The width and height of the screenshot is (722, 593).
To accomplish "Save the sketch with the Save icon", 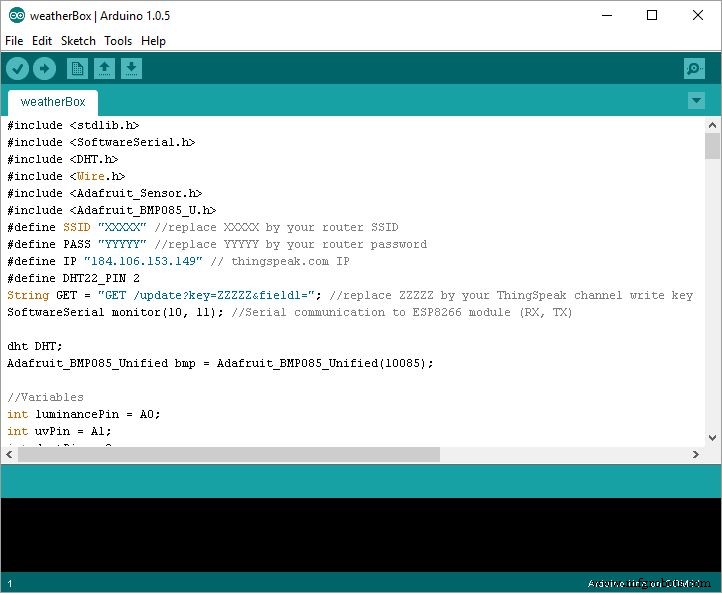I will pos(131,68).
